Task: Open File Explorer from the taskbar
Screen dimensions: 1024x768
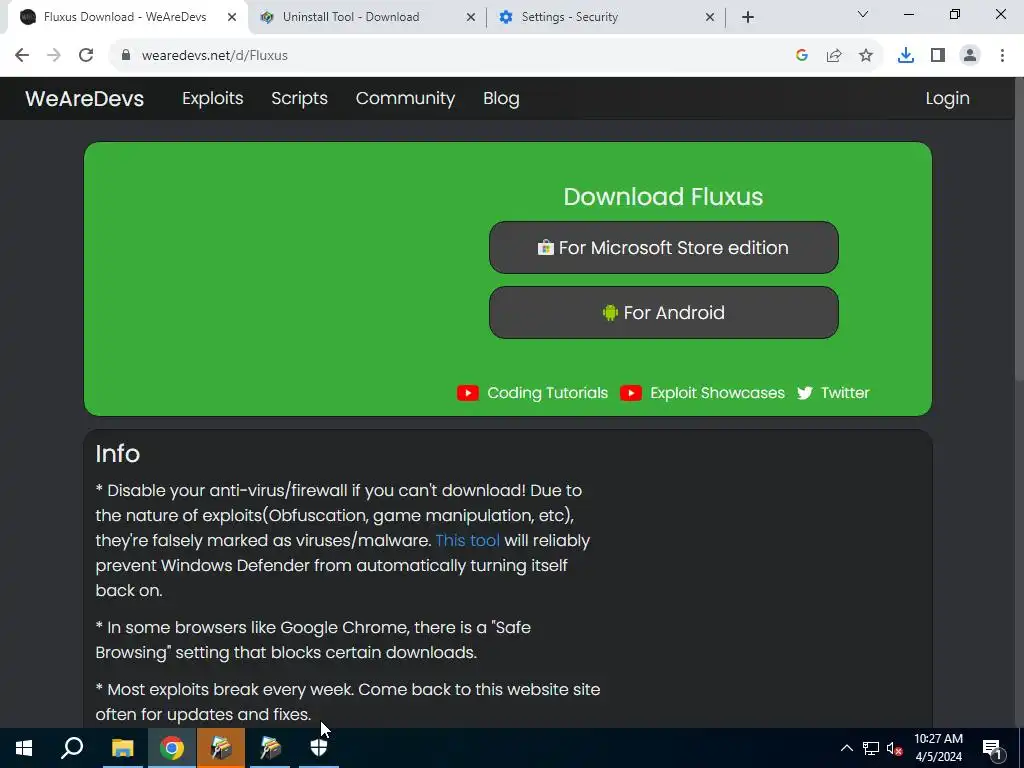Action: coord(122,748)
